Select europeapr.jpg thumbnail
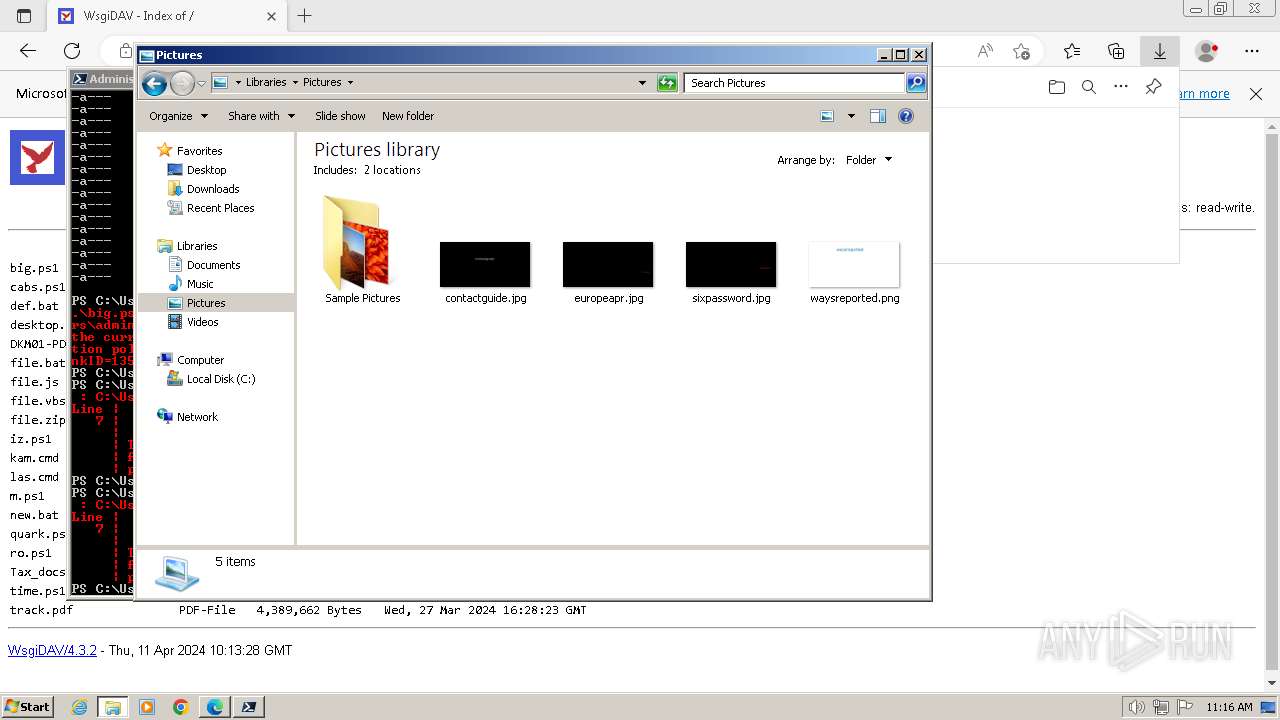The width and height of the screenshot is (1280, 720). [608, 272]
